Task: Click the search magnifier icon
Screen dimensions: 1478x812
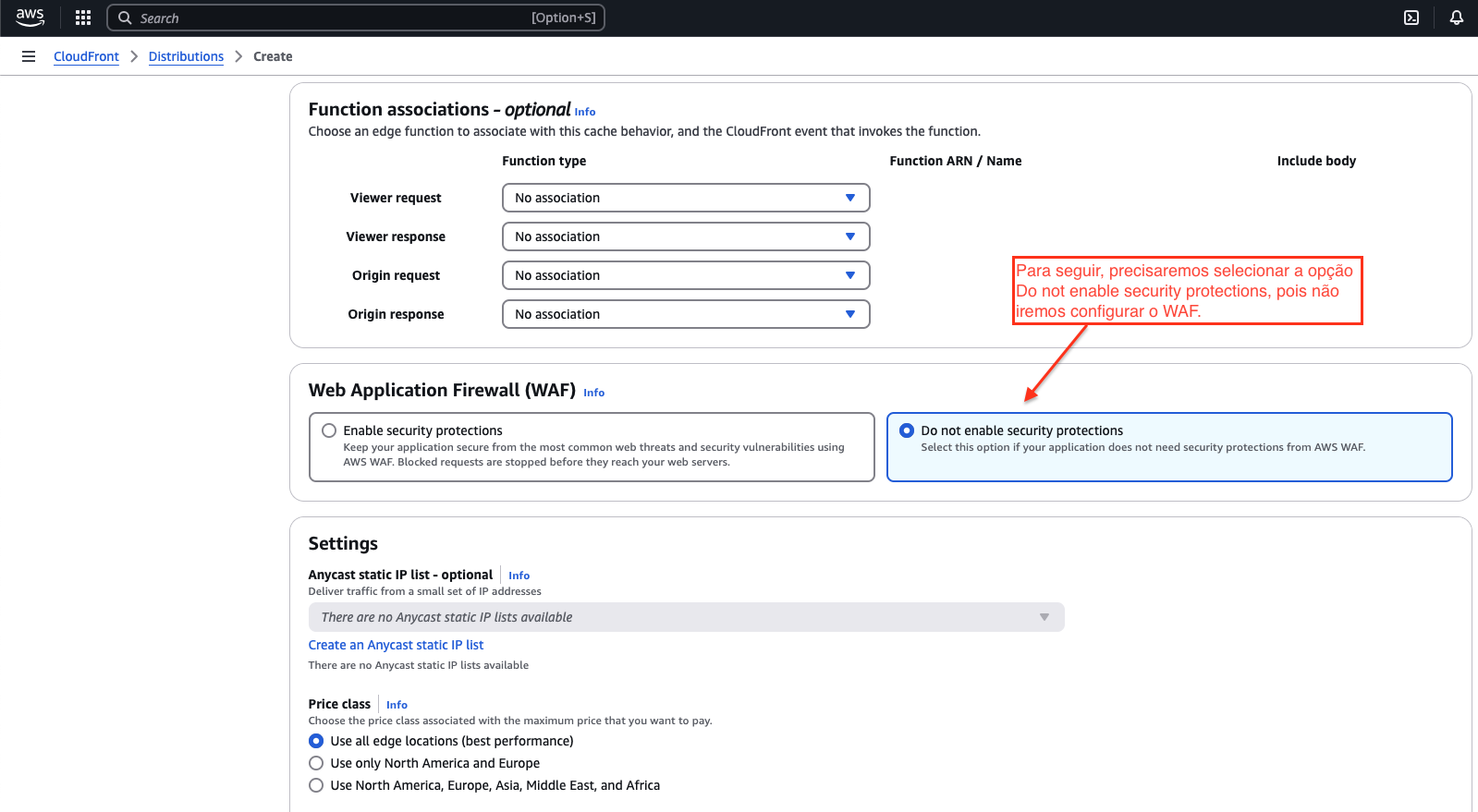Action: (x=125, y=18)
